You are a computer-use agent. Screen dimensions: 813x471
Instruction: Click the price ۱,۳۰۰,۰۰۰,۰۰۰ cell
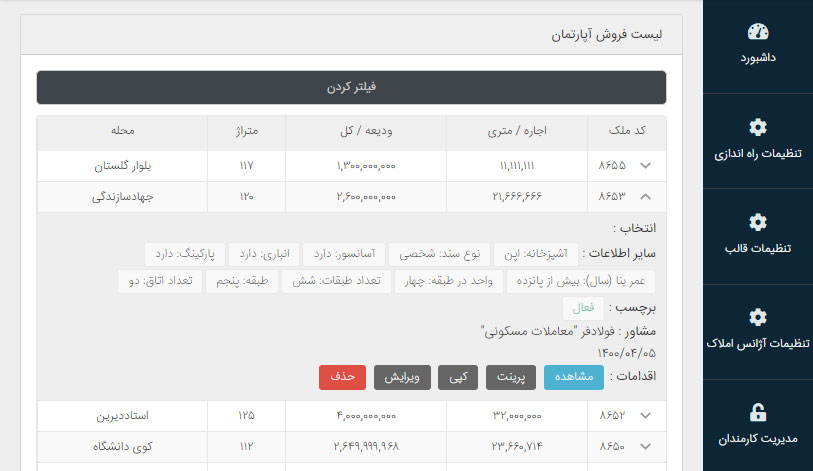[366, 166]
